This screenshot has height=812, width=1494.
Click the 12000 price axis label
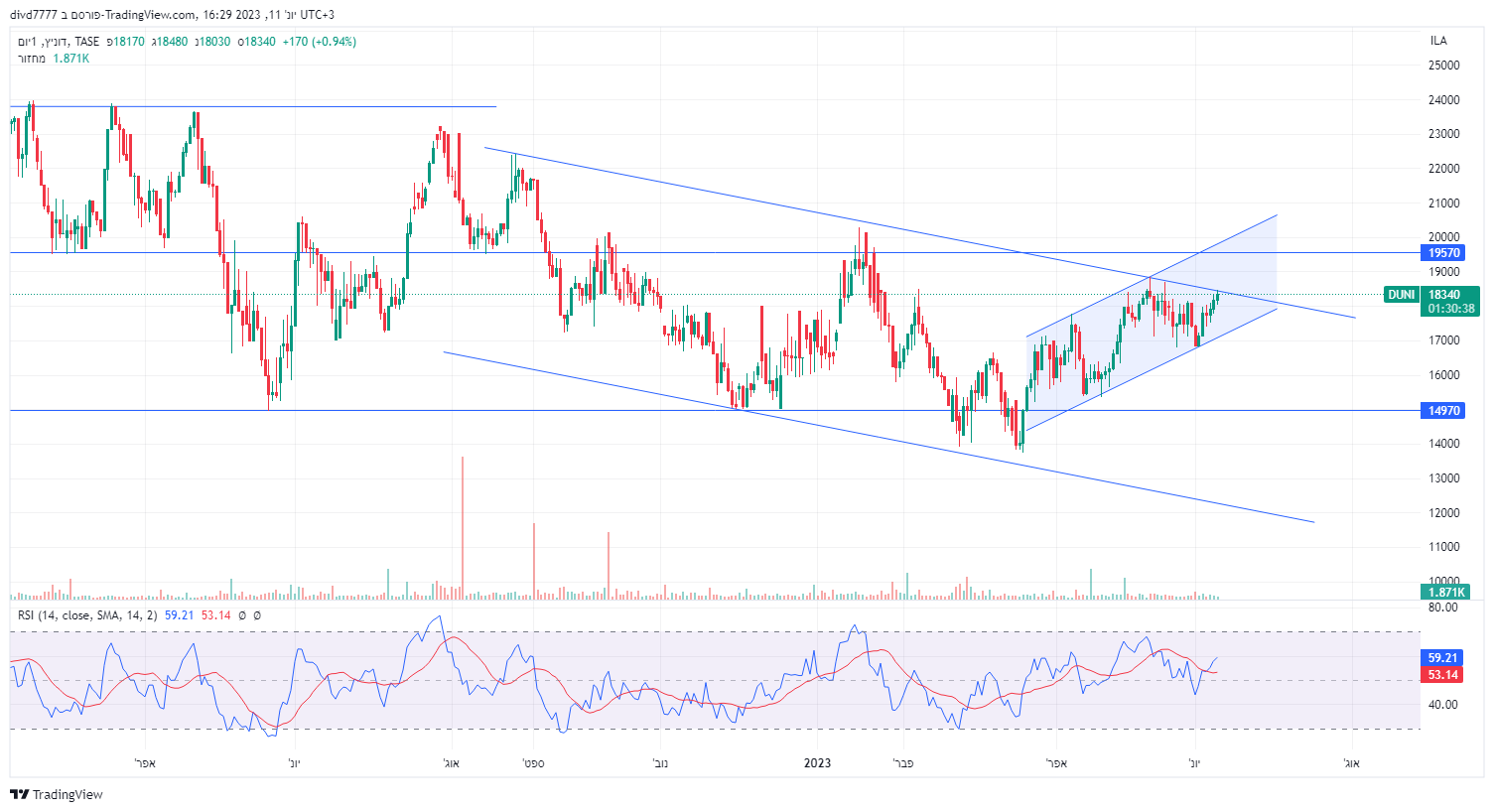tap(1443, 513)
